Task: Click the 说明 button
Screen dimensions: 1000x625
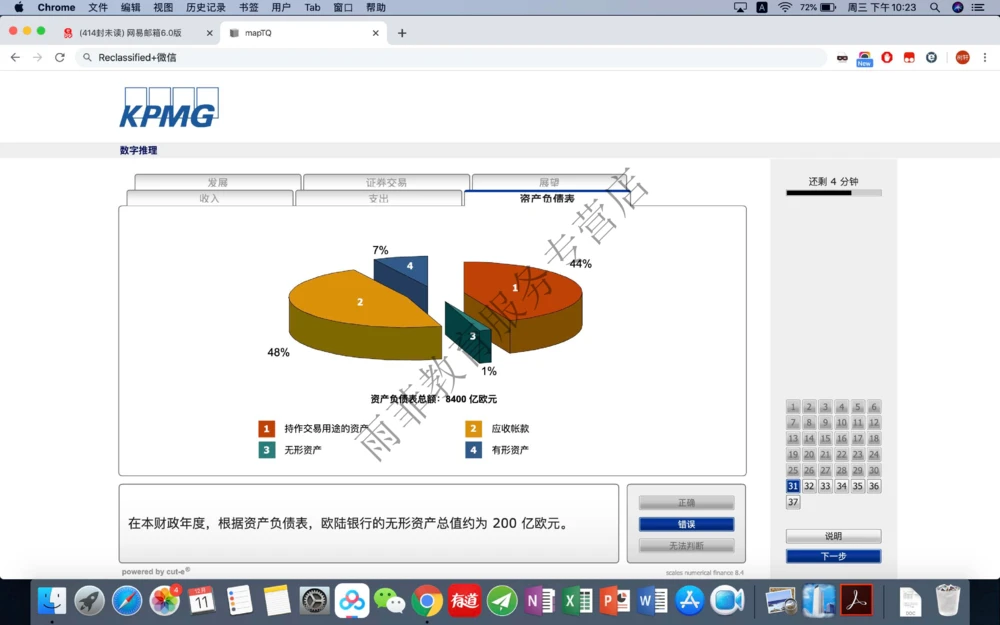Action: coord(833,535)
